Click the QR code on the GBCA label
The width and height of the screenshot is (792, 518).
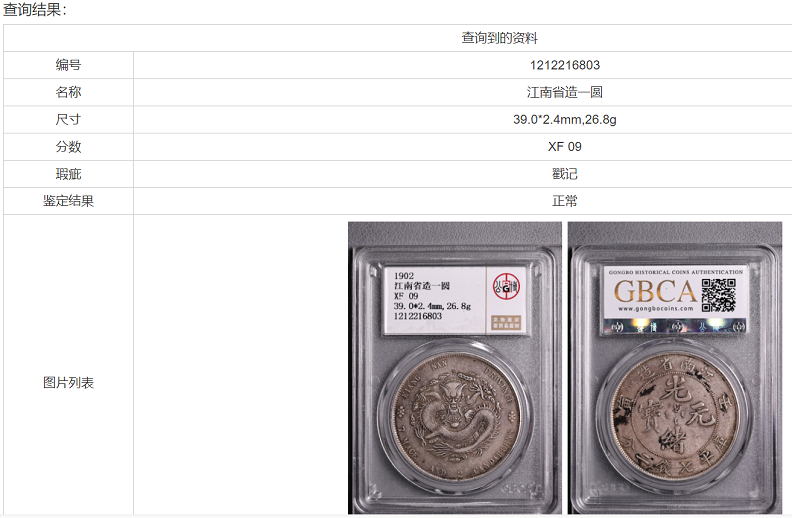click(x=718, y=295)
